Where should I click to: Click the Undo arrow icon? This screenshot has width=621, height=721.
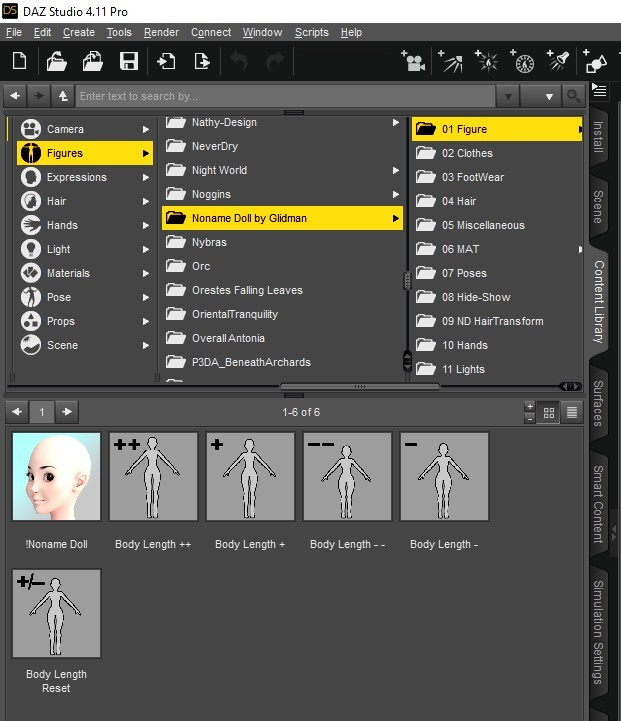239,61
